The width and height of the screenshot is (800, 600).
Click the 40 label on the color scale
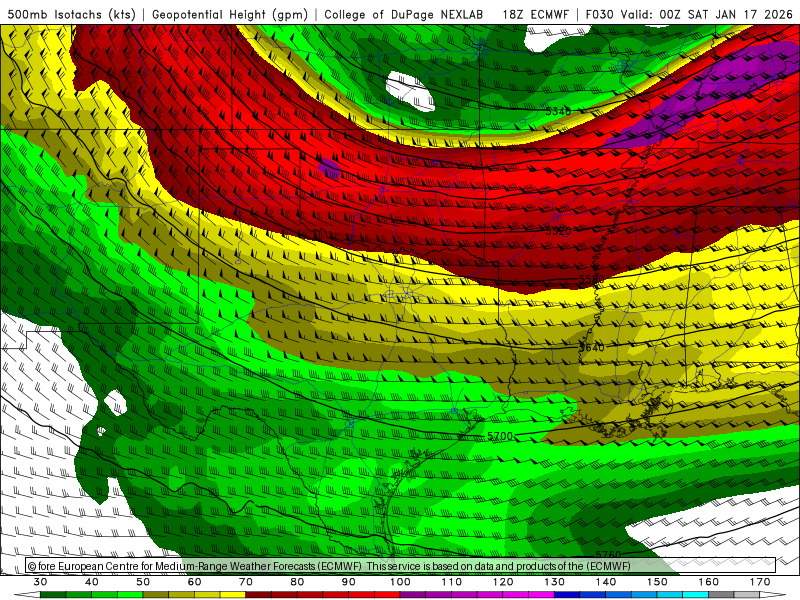coord(92,582)
